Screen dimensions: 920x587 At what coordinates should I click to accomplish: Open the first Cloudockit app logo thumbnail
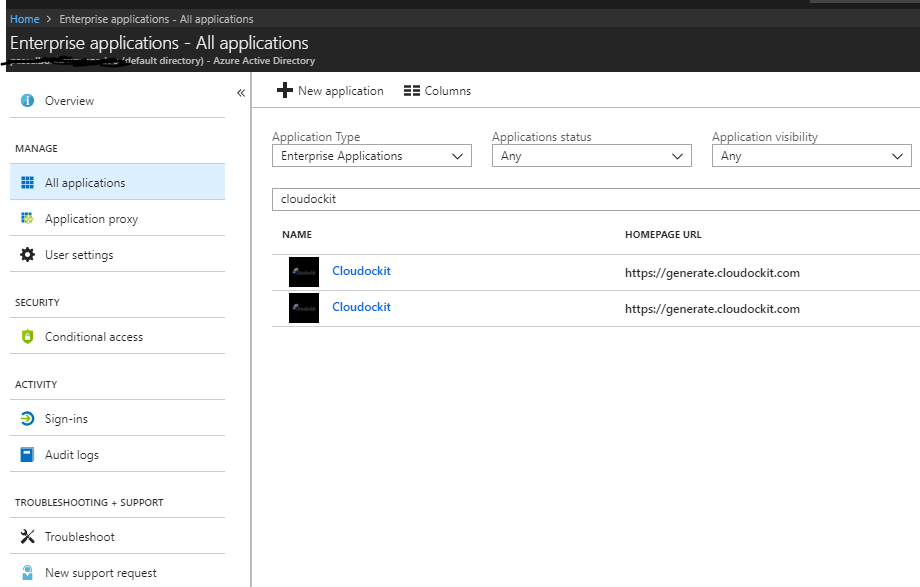(x=304, y=272)
